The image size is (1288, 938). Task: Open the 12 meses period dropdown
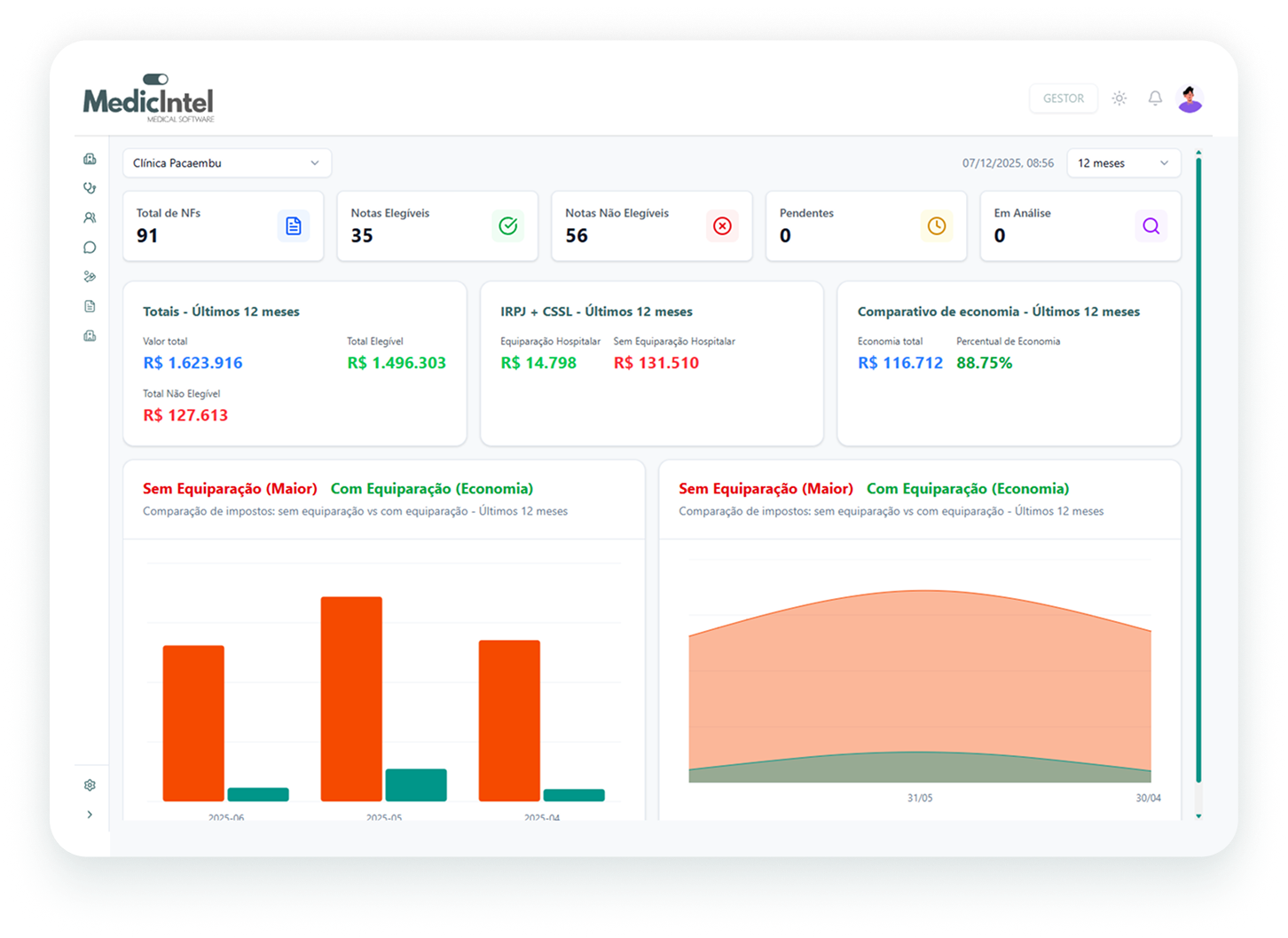(x=1124, y=162)
